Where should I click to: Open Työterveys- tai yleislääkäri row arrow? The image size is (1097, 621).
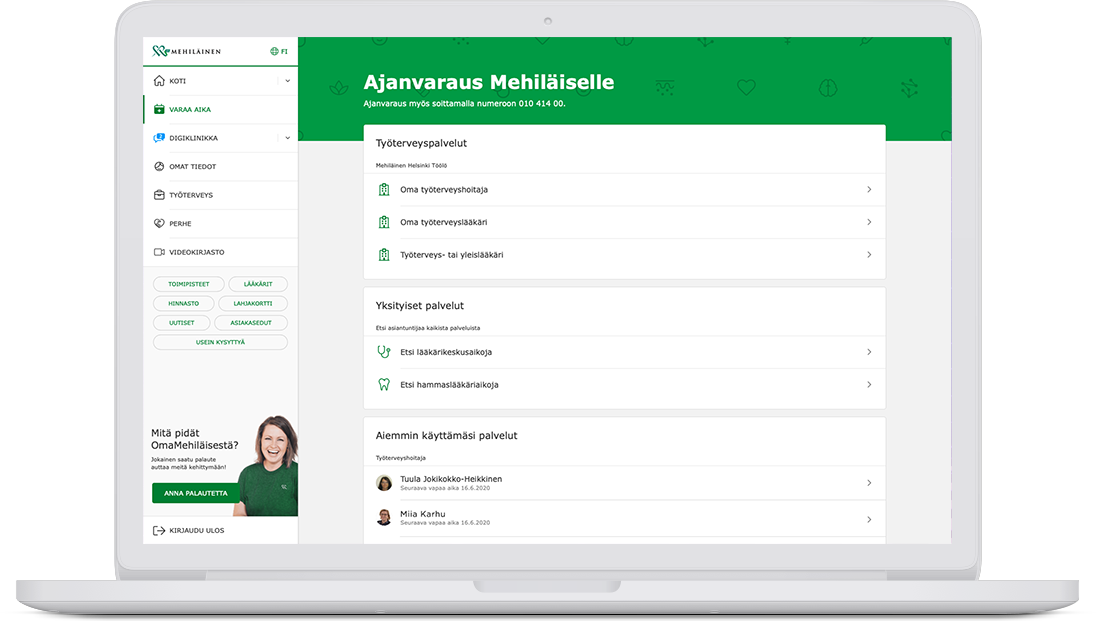point(869,255)
